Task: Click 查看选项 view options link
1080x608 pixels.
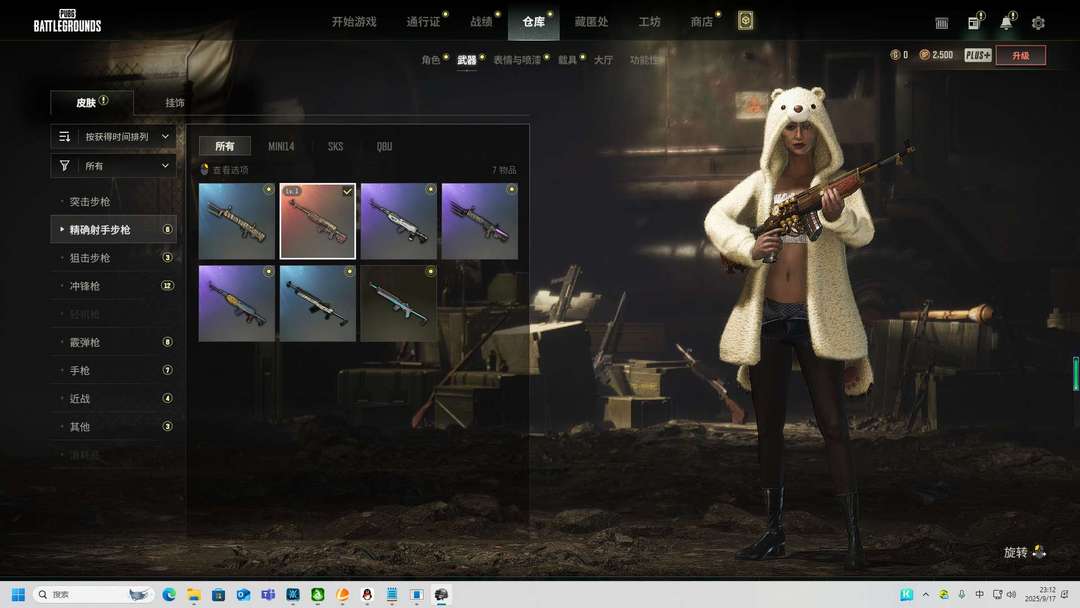Action: 230,170
